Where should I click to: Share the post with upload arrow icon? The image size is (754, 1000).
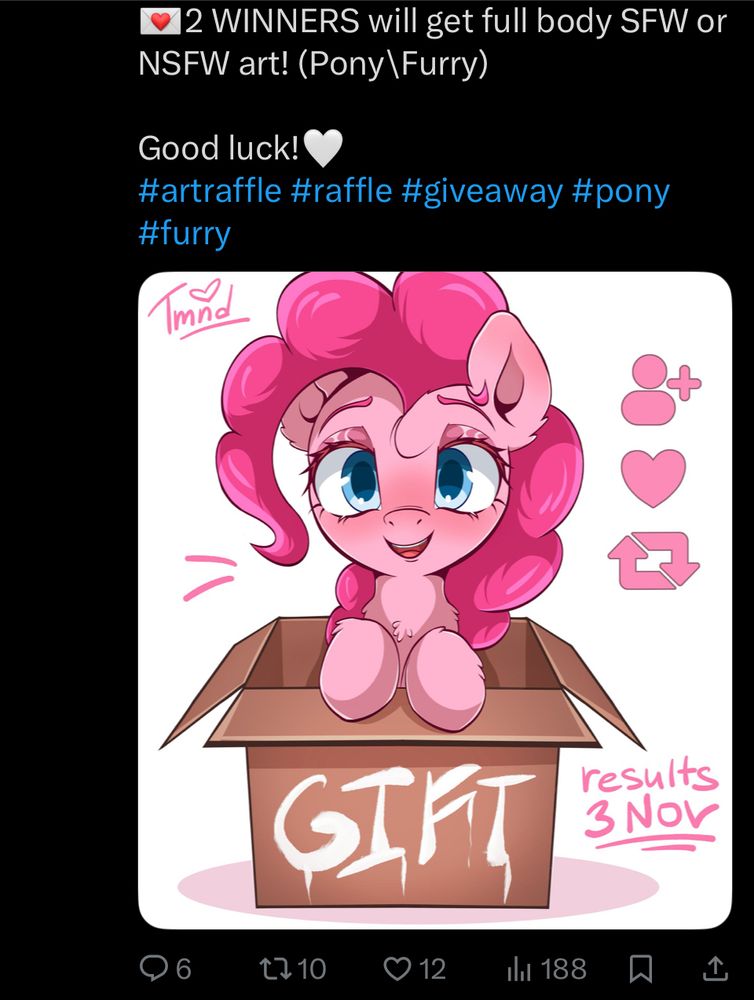click(x=715, y=968)
